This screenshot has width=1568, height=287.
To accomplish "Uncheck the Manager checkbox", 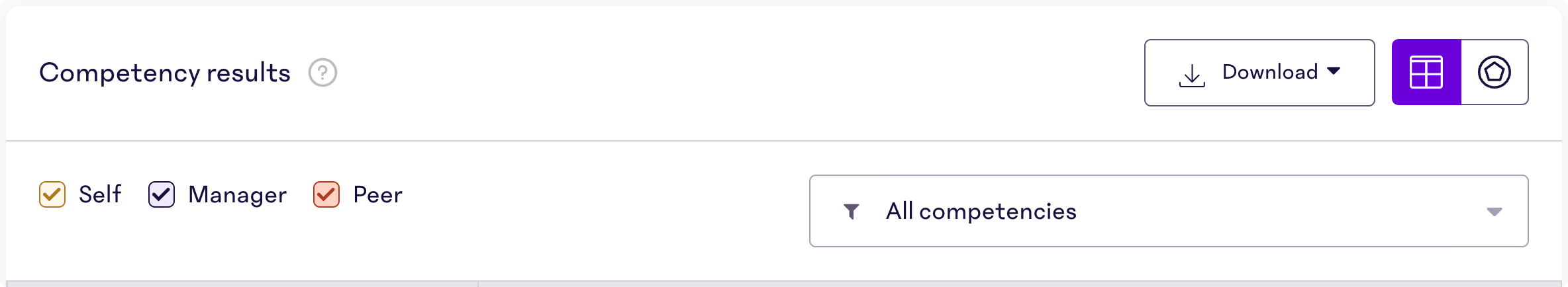I will [162, 194].
